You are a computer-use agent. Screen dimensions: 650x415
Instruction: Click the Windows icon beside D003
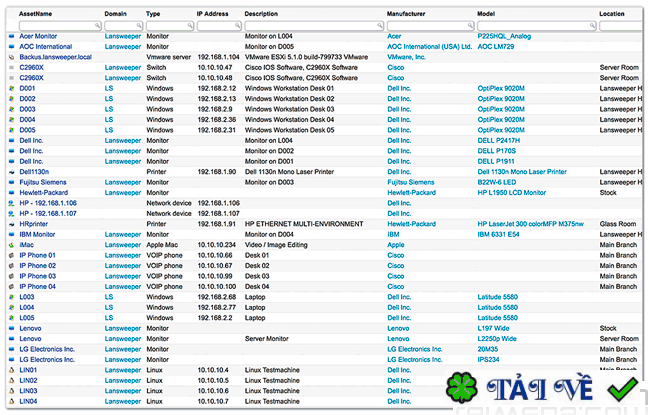coord(12,109)
